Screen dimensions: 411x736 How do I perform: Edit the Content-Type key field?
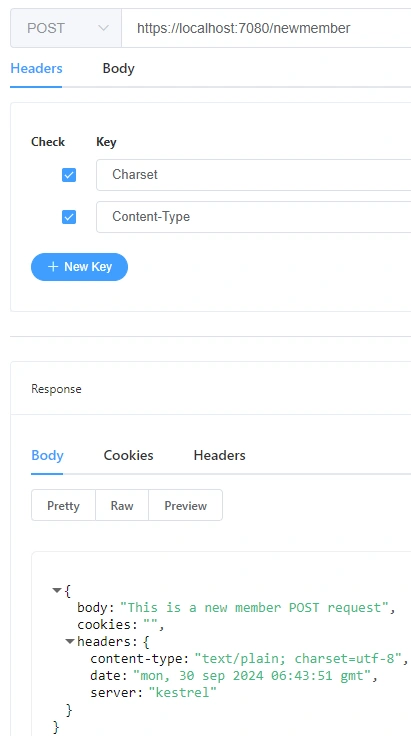(x=254, y=217)
